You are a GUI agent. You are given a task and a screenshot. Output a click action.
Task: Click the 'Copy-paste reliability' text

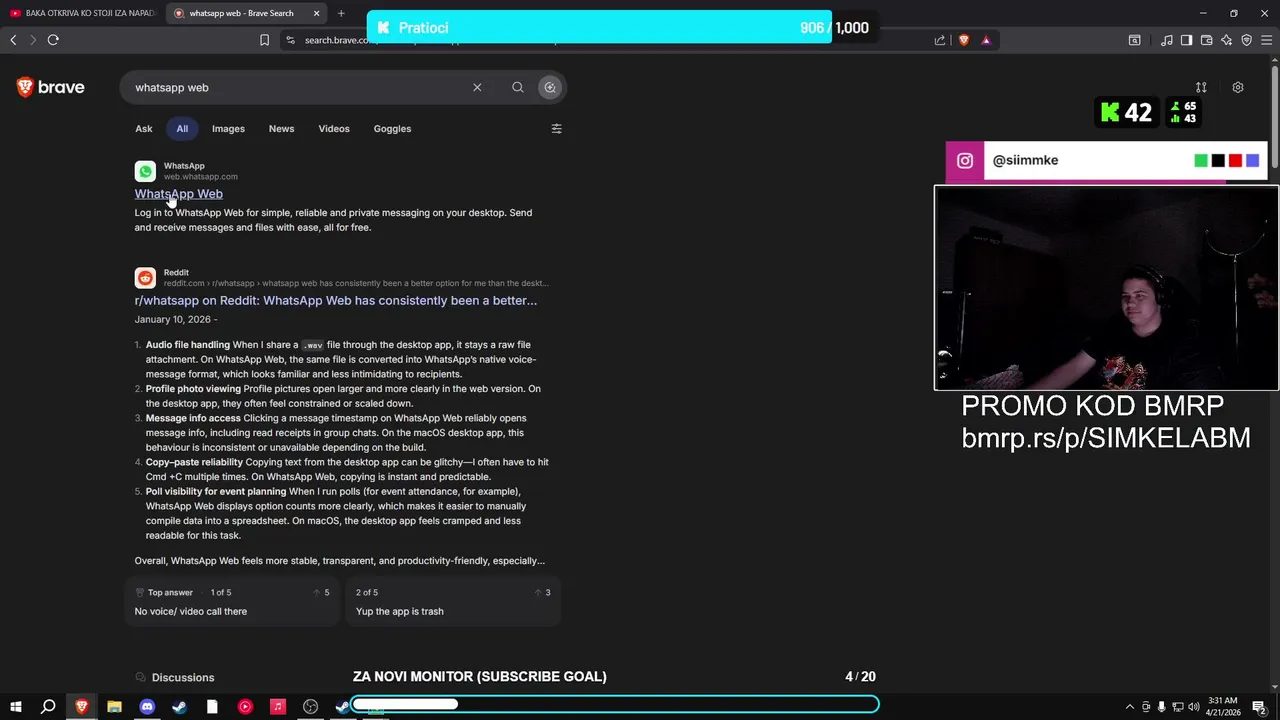point(194,462)
